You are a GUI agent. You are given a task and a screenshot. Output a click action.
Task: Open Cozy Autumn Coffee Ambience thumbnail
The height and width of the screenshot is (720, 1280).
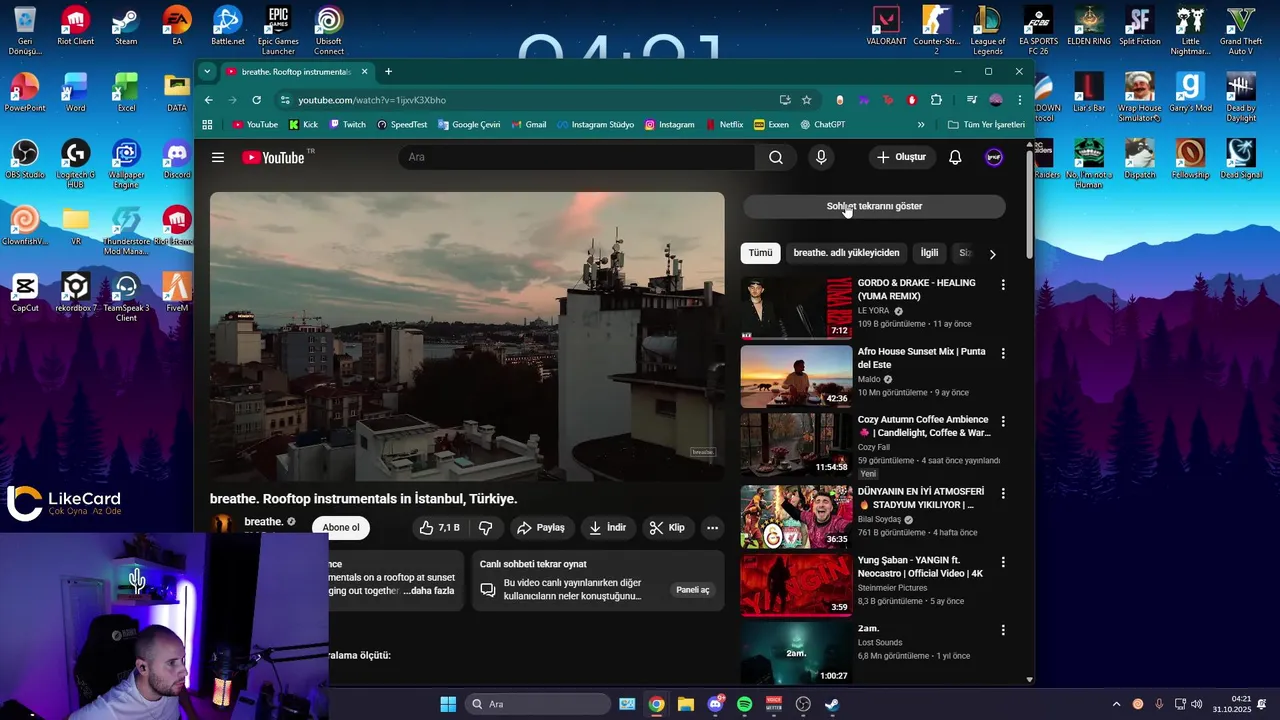[x=796, y=445]
